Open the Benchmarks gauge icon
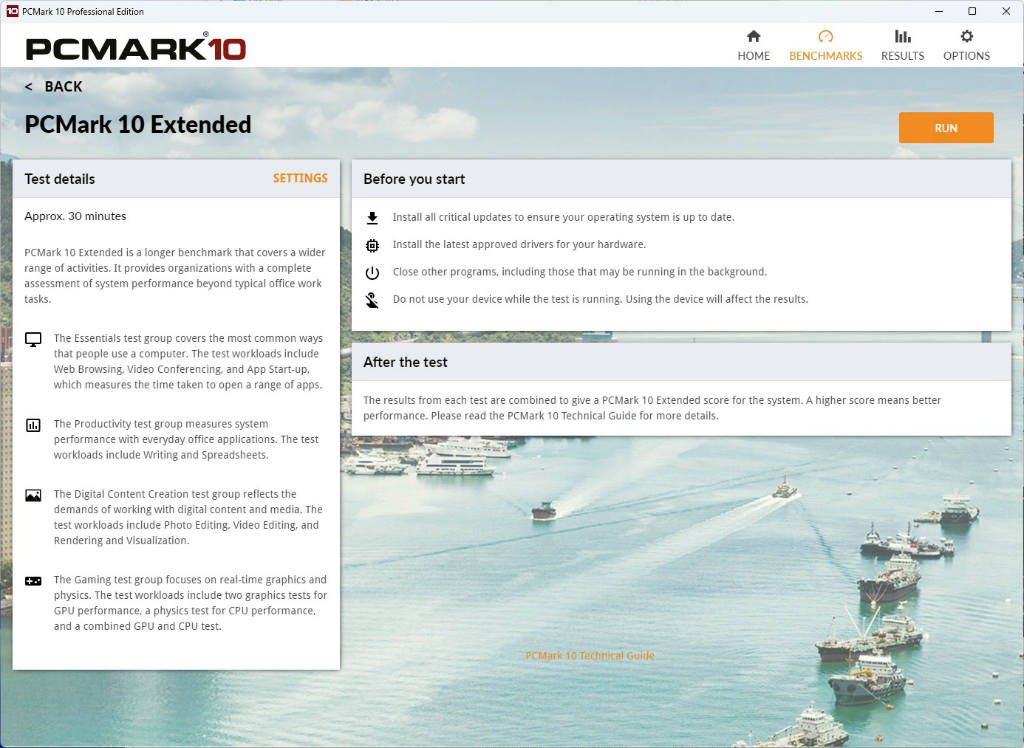 coord(825,36)
